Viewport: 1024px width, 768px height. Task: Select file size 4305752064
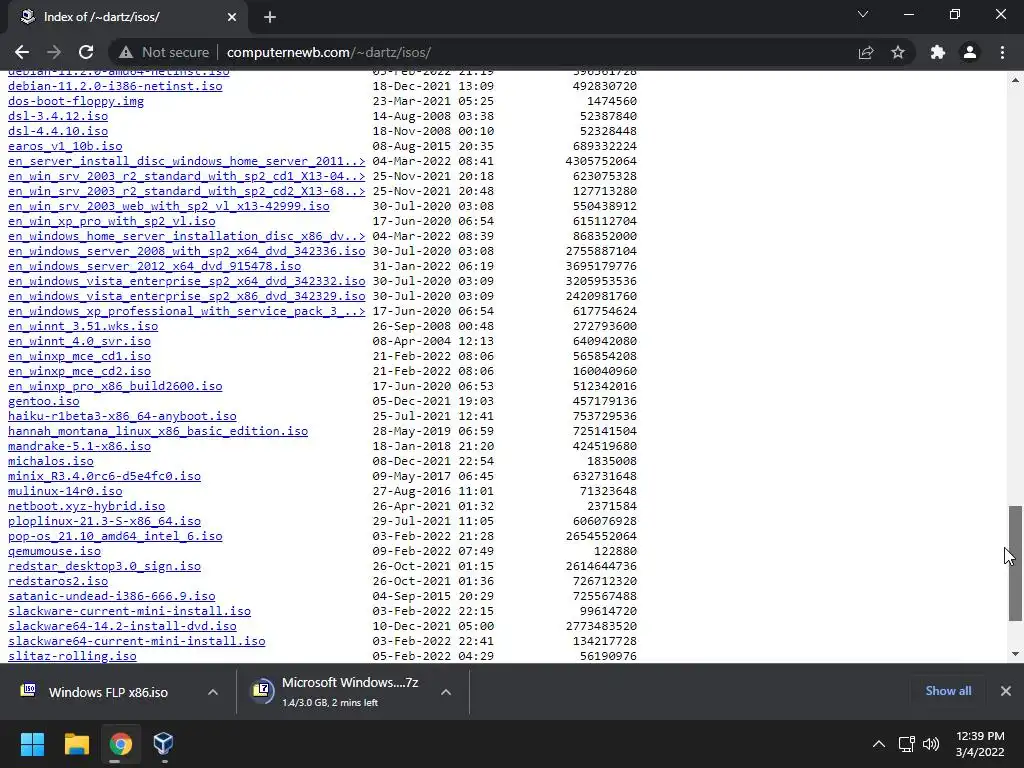click(x=601, y=161)
